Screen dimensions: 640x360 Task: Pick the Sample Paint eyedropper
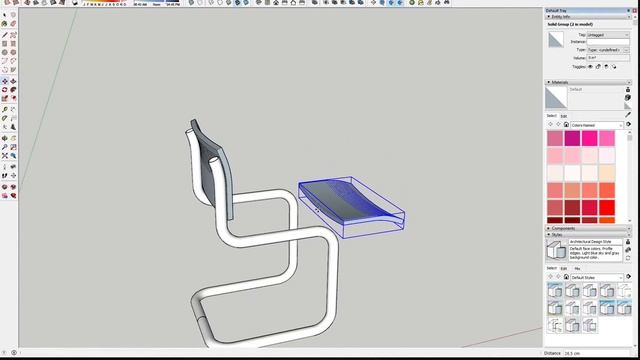pos(628,115)
